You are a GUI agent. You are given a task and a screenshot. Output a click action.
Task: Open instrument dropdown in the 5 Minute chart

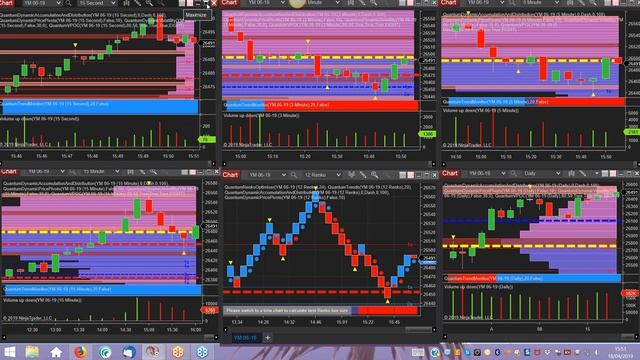coord(484,2)
